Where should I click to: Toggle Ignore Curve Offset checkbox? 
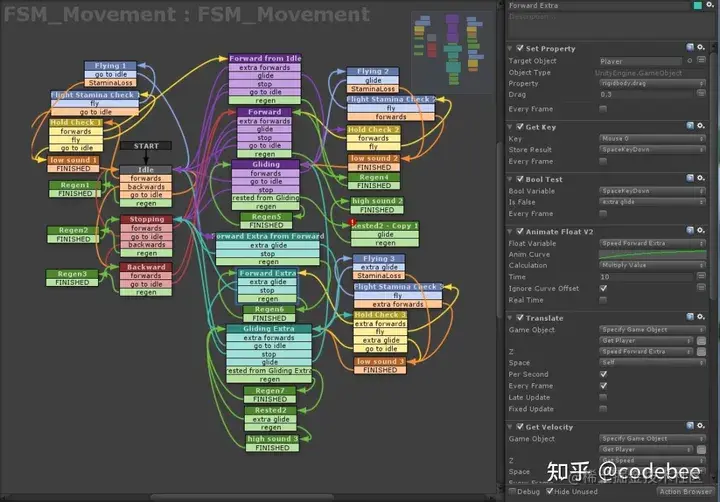point(603,288)
